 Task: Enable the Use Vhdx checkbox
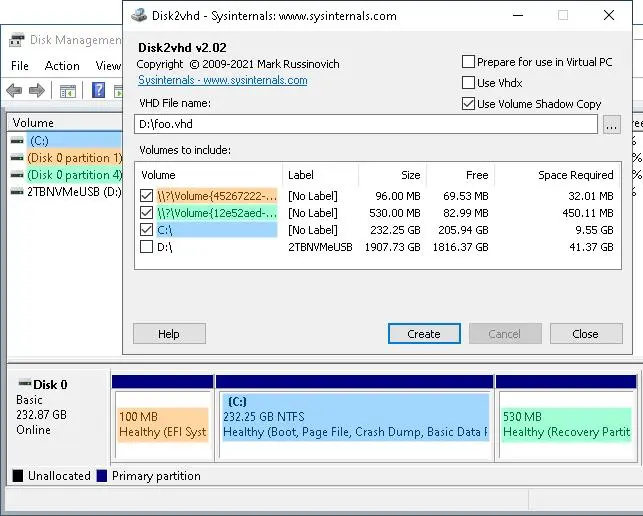click(x=468, y=83)
